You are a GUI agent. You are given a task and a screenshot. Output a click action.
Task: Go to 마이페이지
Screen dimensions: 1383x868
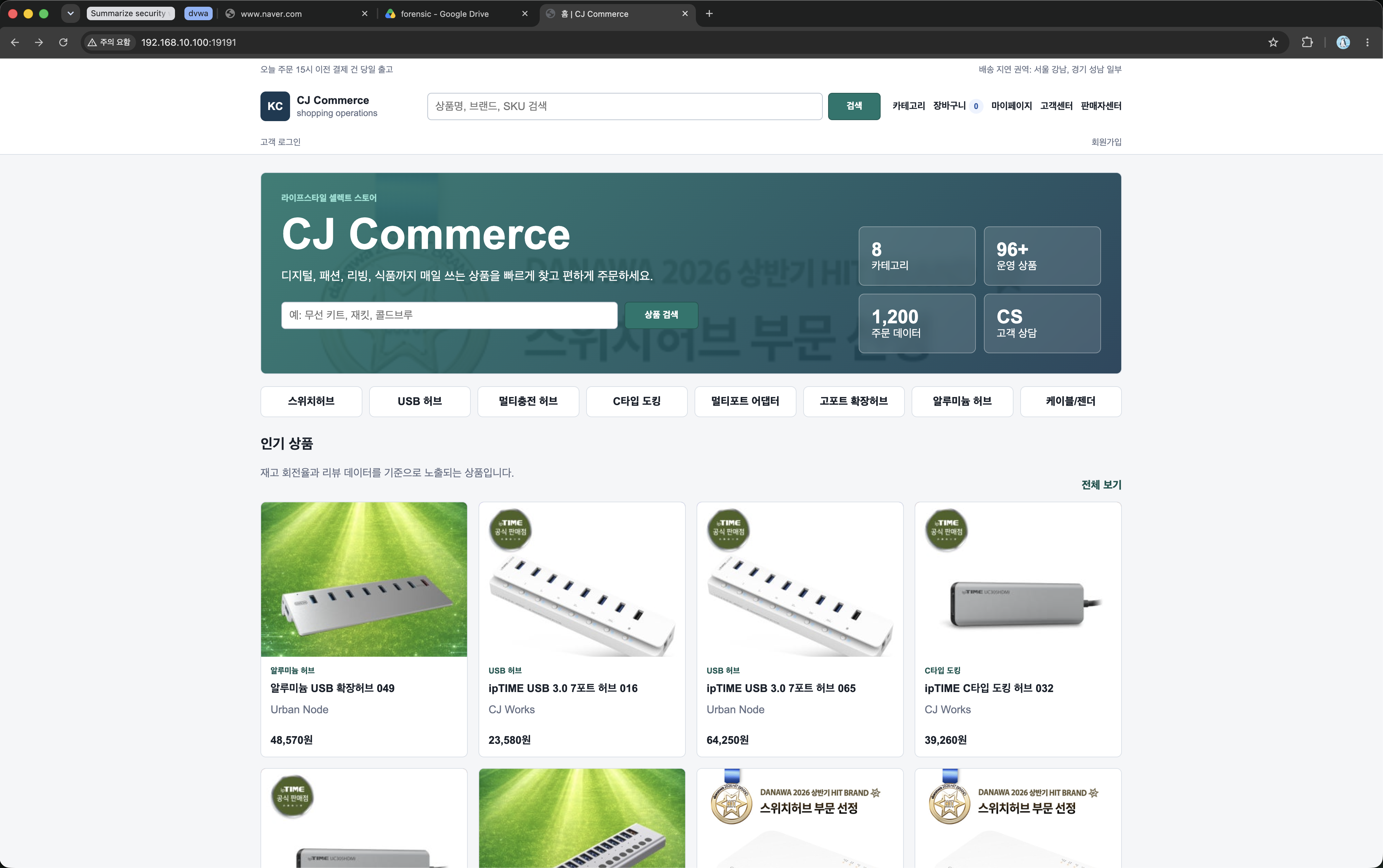1011,106
